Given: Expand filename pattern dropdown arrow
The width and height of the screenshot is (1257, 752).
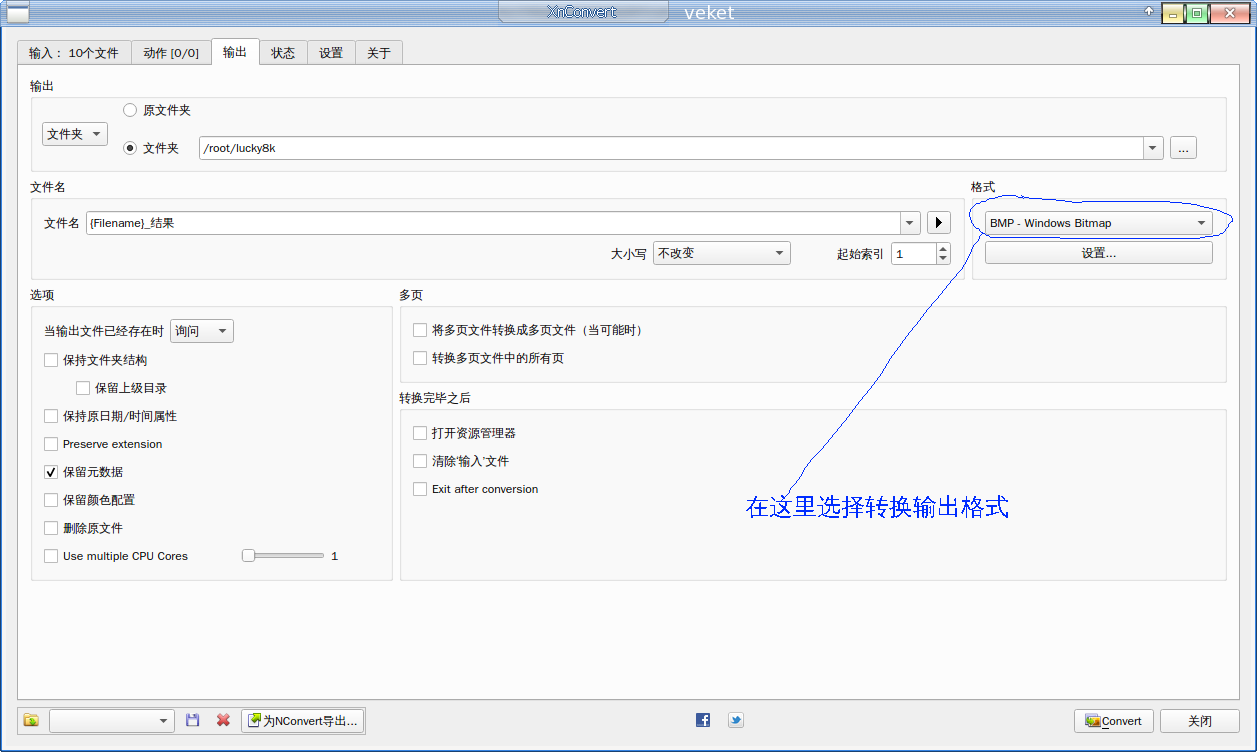Looking at the screenshot, I should (910, 223).
